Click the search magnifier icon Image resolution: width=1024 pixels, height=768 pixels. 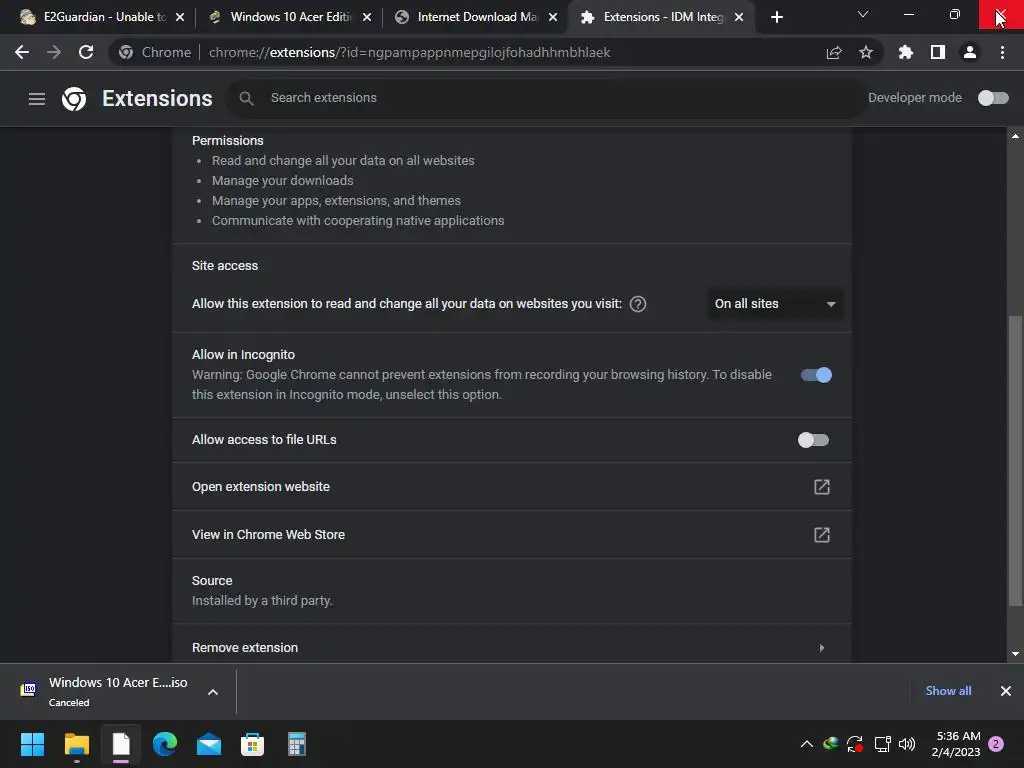coord(246,98)
